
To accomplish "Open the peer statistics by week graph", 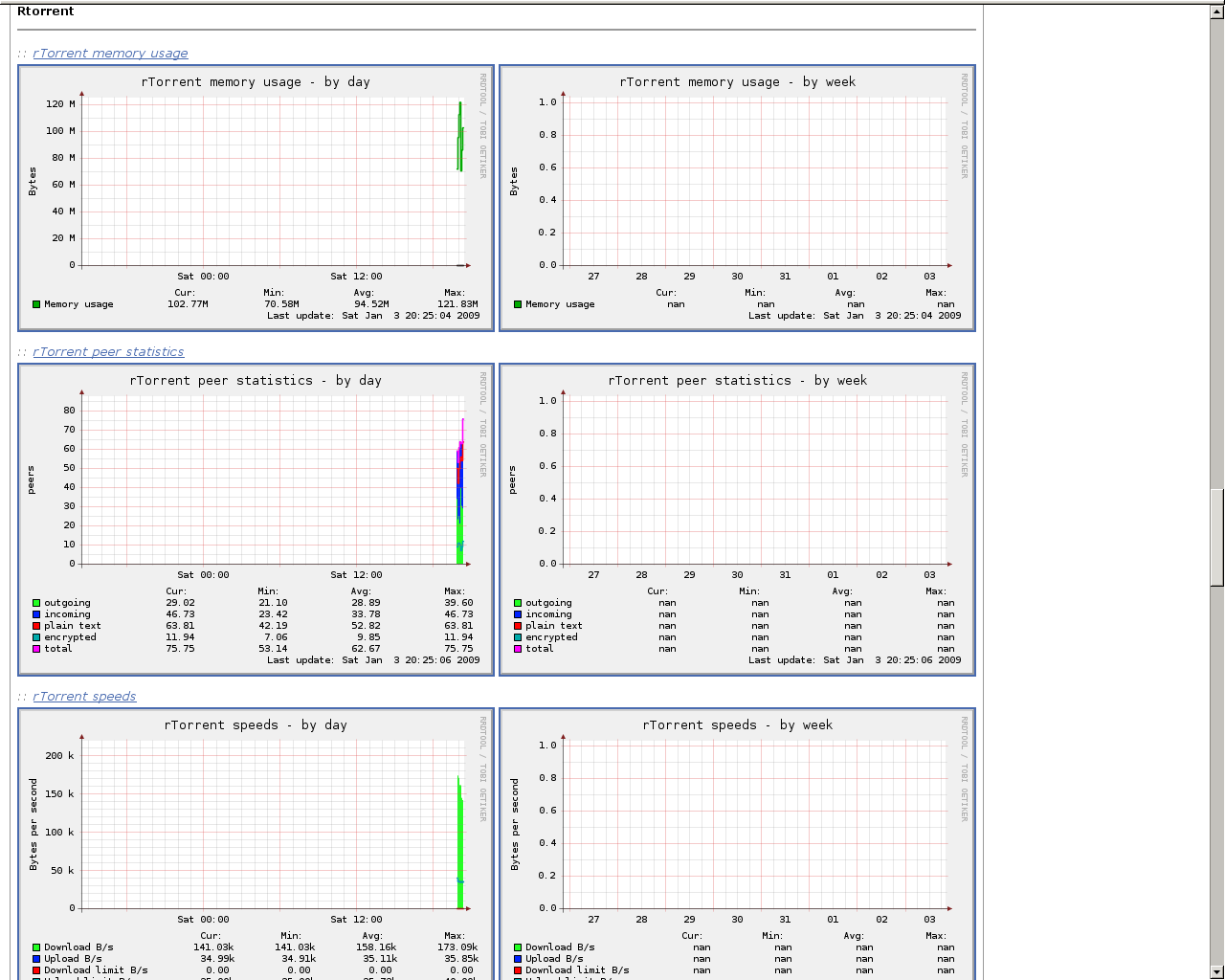I will [x=738, y=520].
